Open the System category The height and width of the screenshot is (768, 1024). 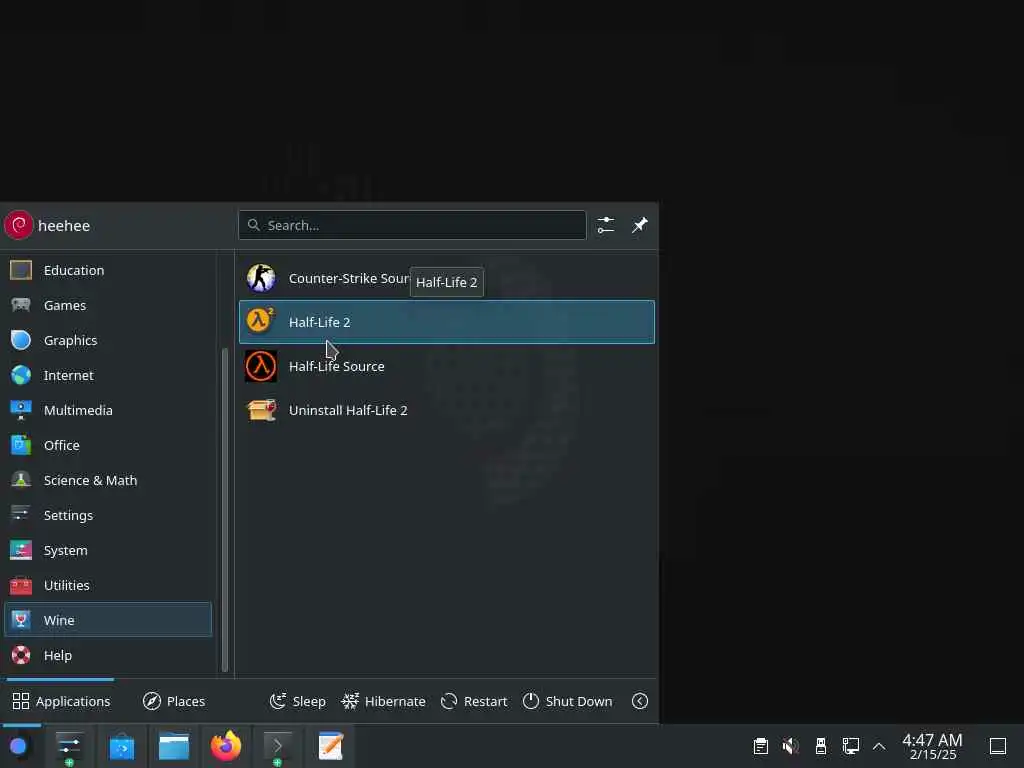(x=108, y=551)
